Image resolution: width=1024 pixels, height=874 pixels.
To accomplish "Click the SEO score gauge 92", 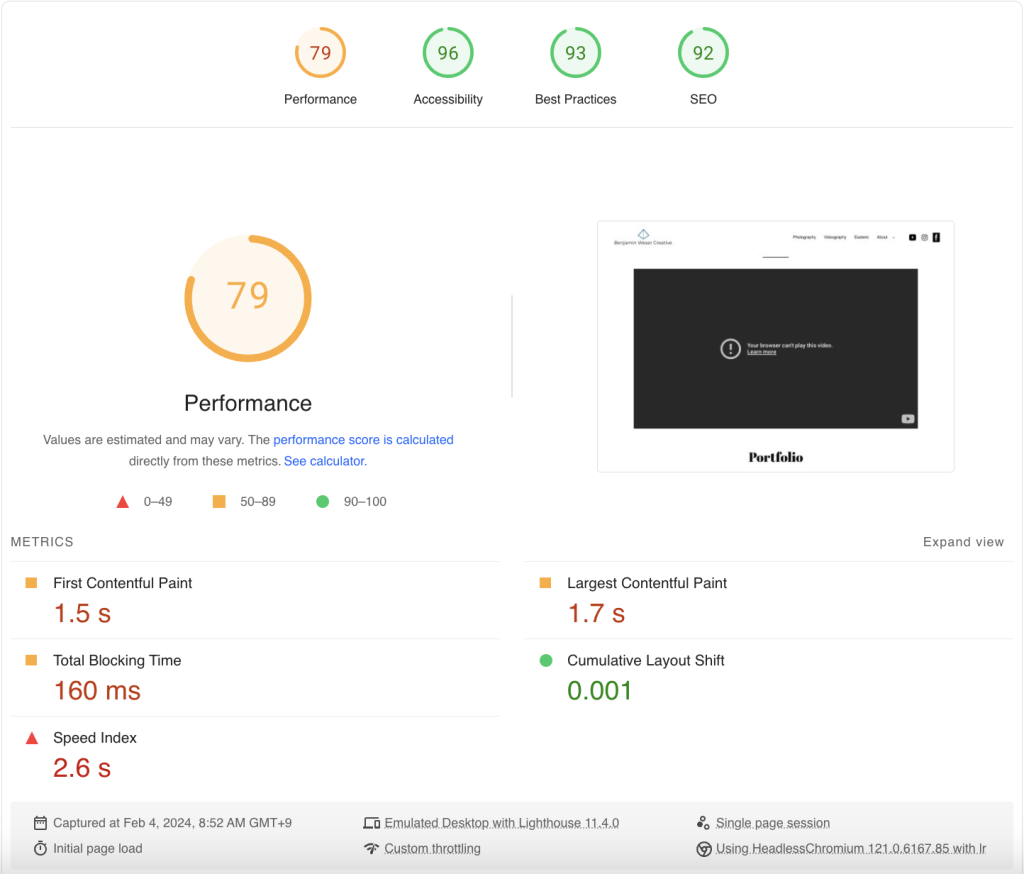I will [x=703, y=53].
